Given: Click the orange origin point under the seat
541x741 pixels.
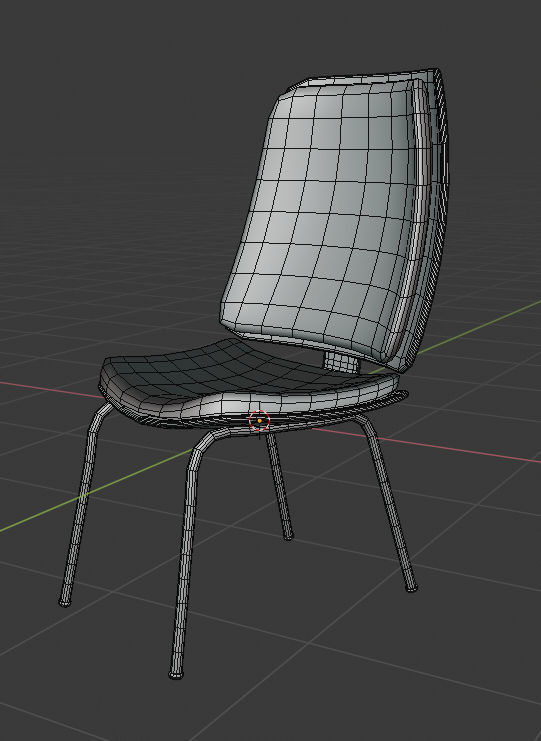Looking at the screenshot, I should 259,420.
